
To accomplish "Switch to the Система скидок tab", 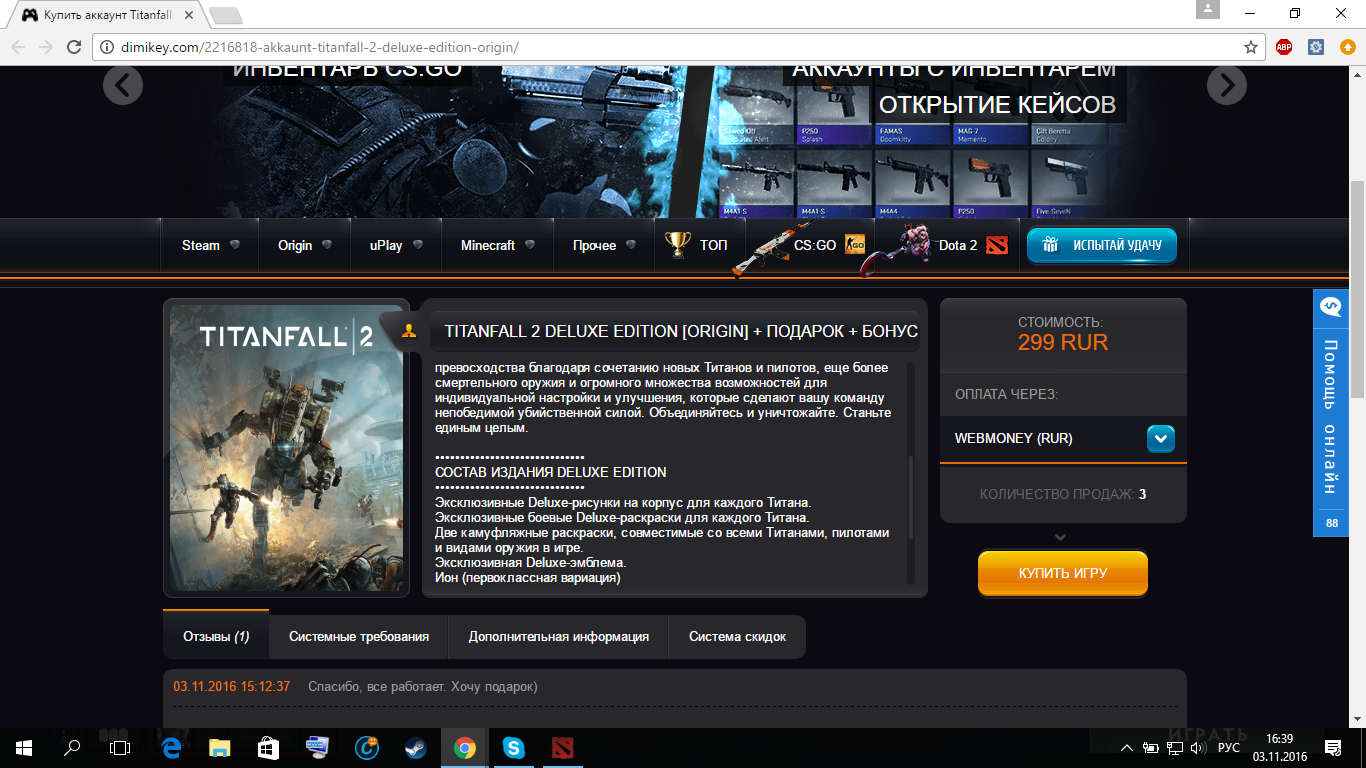I will (x=738, y=636).
